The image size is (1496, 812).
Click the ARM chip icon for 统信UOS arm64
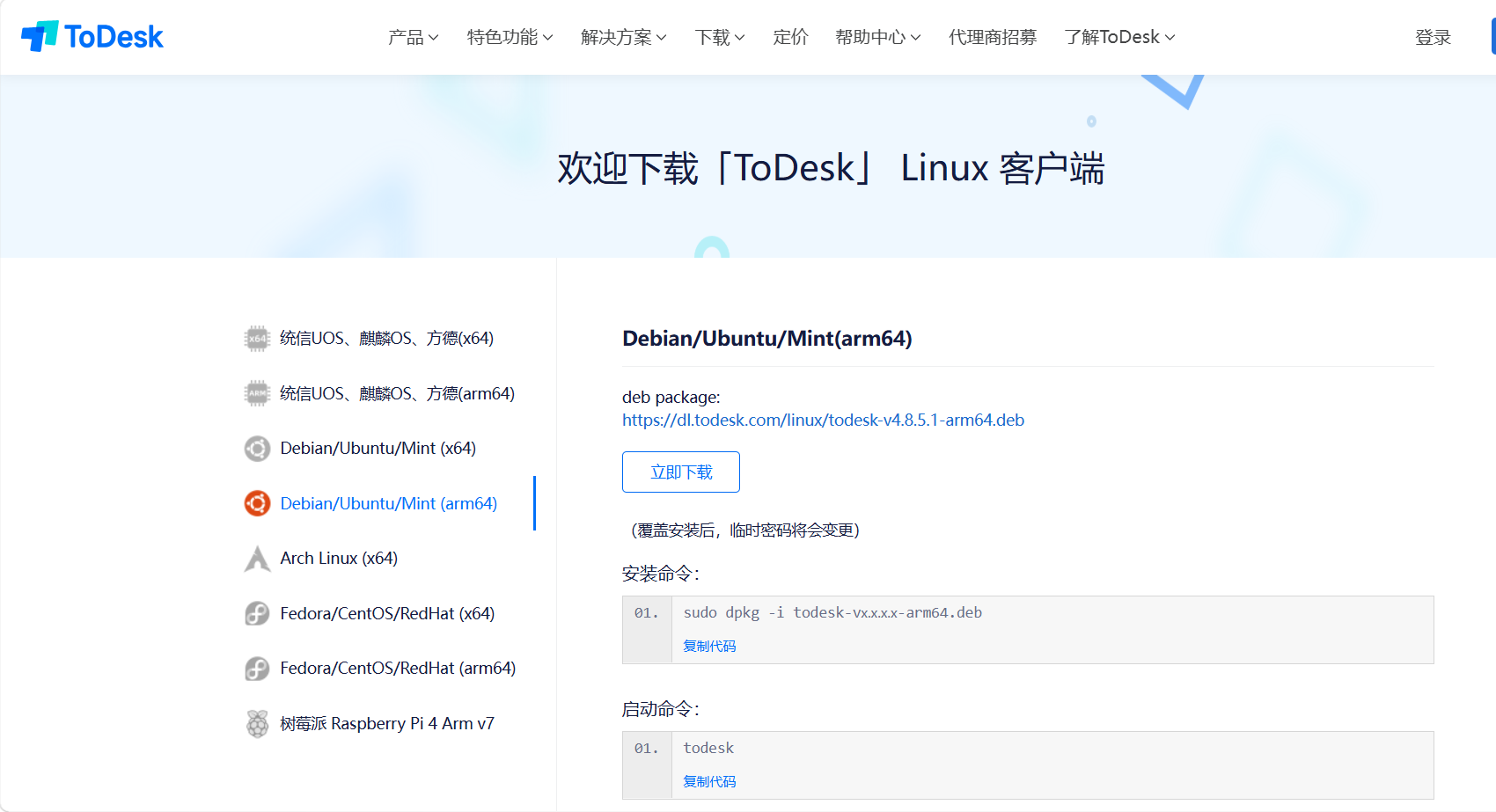click(257, 393)
